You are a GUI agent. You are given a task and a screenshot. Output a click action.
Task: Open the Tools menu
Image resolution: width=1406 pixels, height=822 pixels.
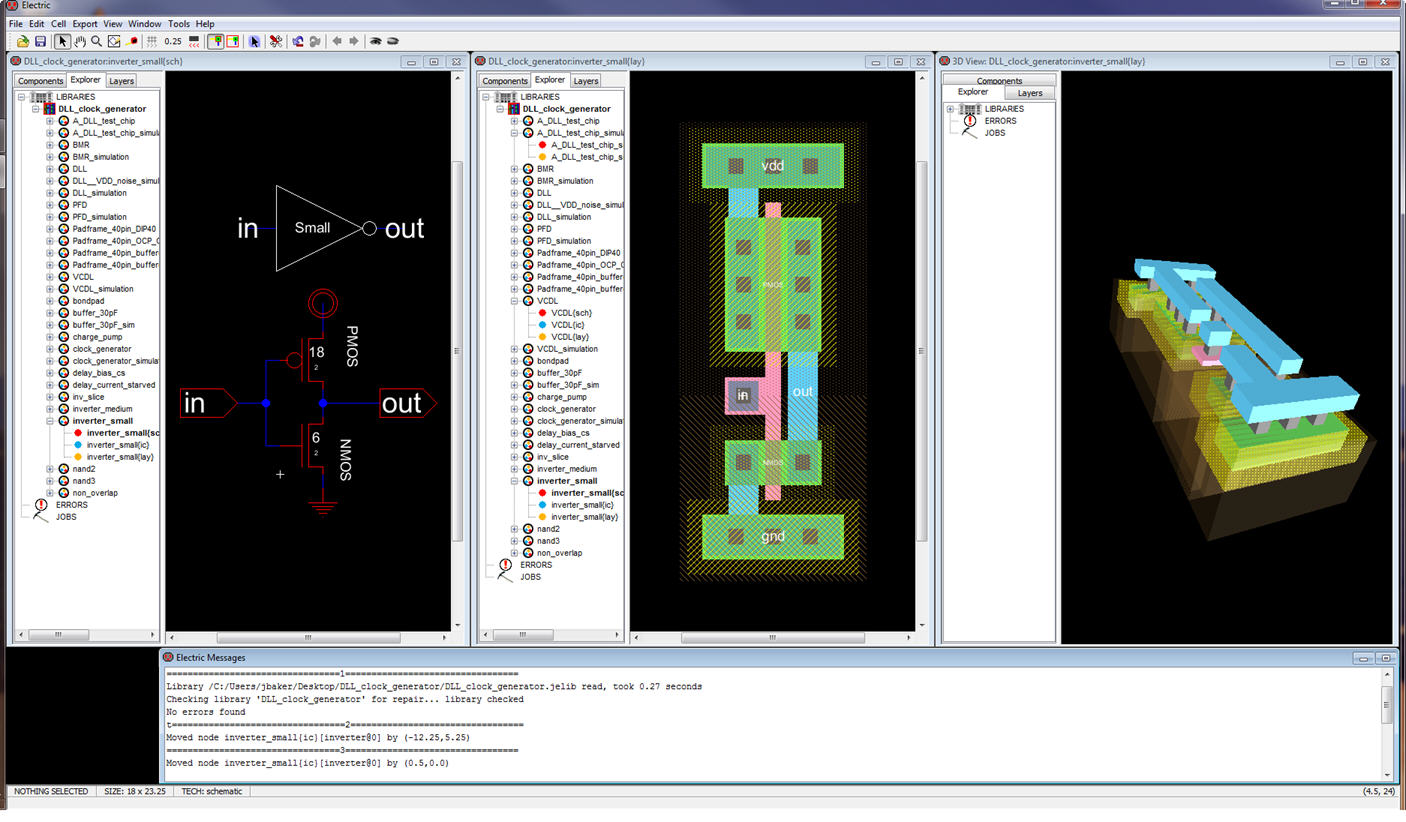click(179, 23)
